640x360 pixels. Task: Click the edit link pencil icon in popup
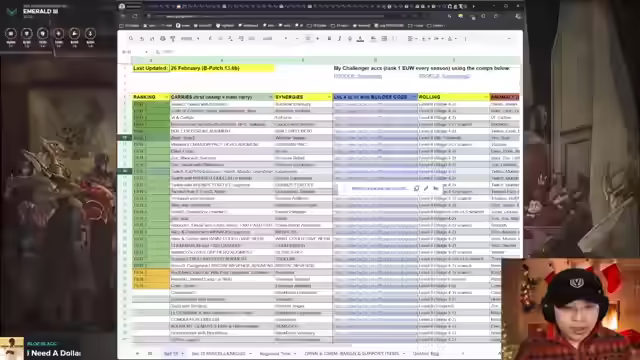426,188
